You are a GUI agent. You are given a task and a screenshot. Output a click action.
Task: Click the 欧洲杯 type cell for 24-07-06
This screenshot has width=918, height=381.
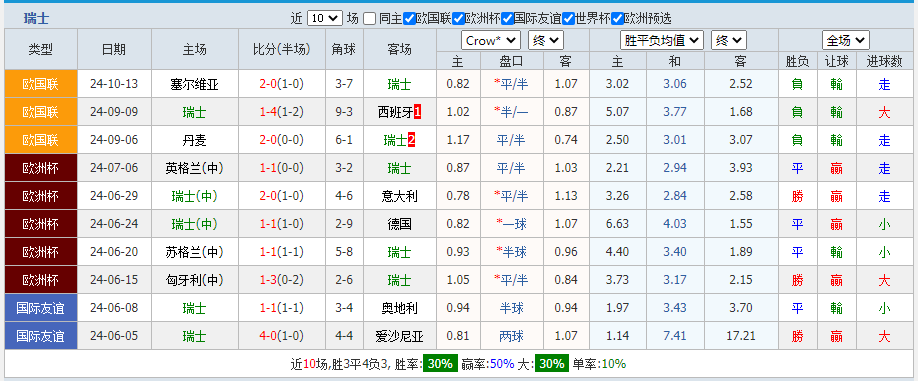point(41,168)
